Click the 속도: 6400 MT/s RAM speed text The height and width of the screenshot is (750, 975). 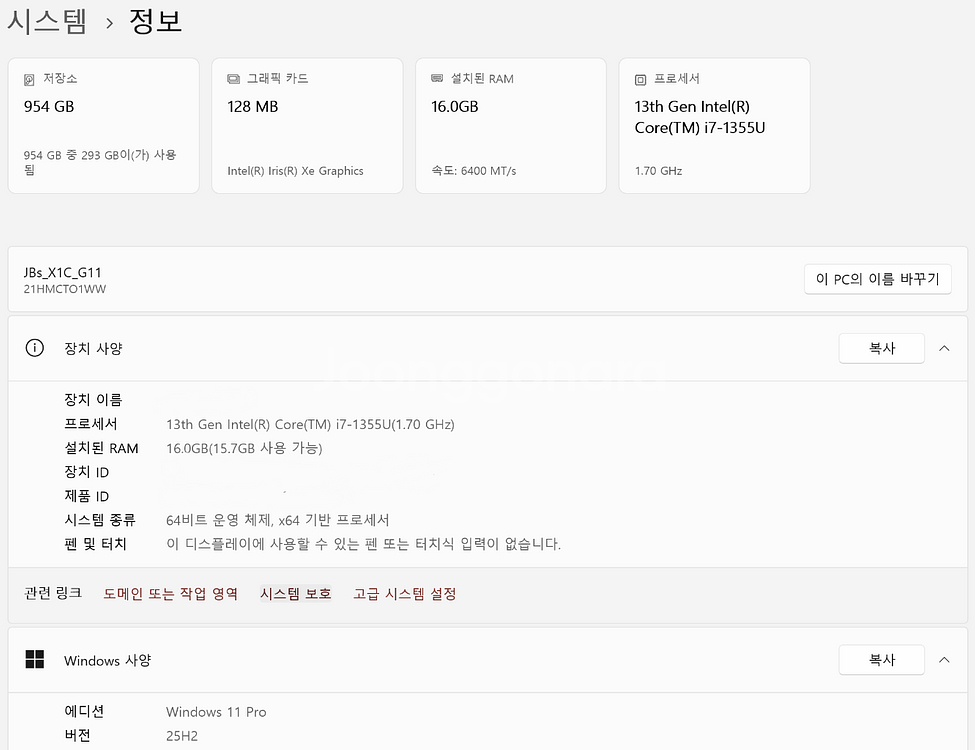click(473, 171)
